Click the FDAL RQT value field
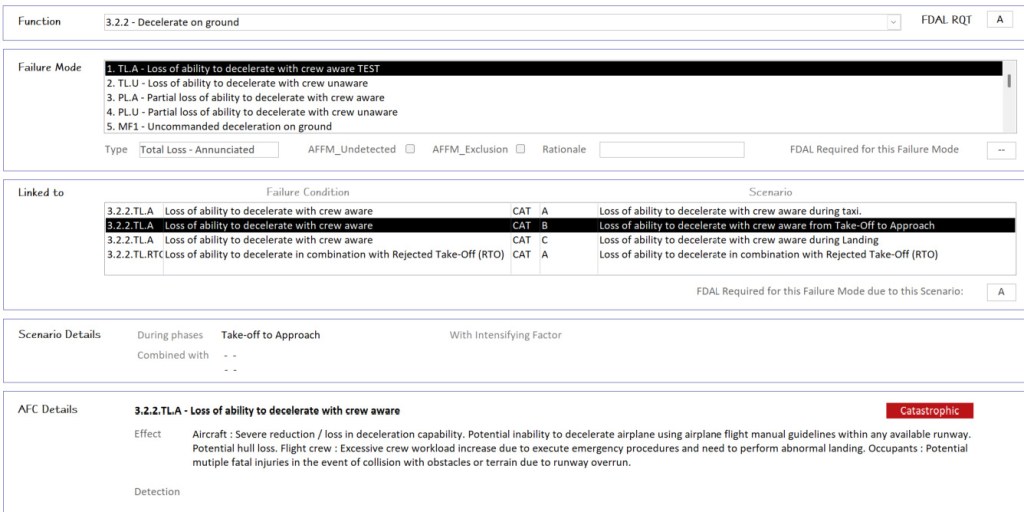 pyautogui.click(x=999, y=20)
